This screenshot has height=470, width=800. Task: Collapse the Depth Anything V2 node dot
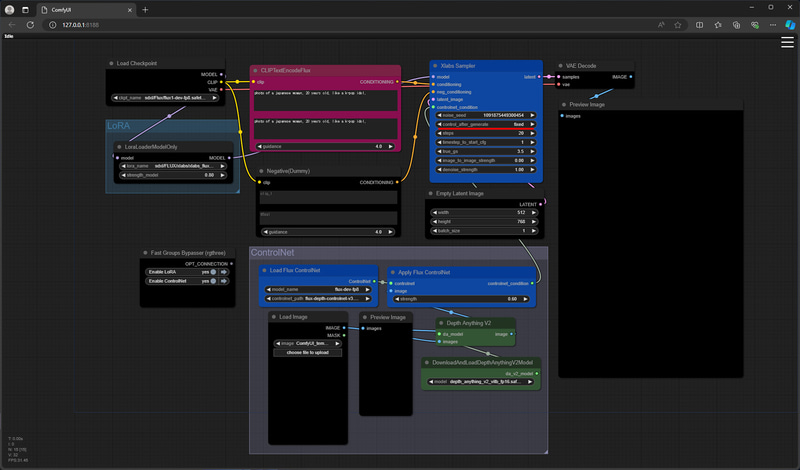(x=441, y=323)
